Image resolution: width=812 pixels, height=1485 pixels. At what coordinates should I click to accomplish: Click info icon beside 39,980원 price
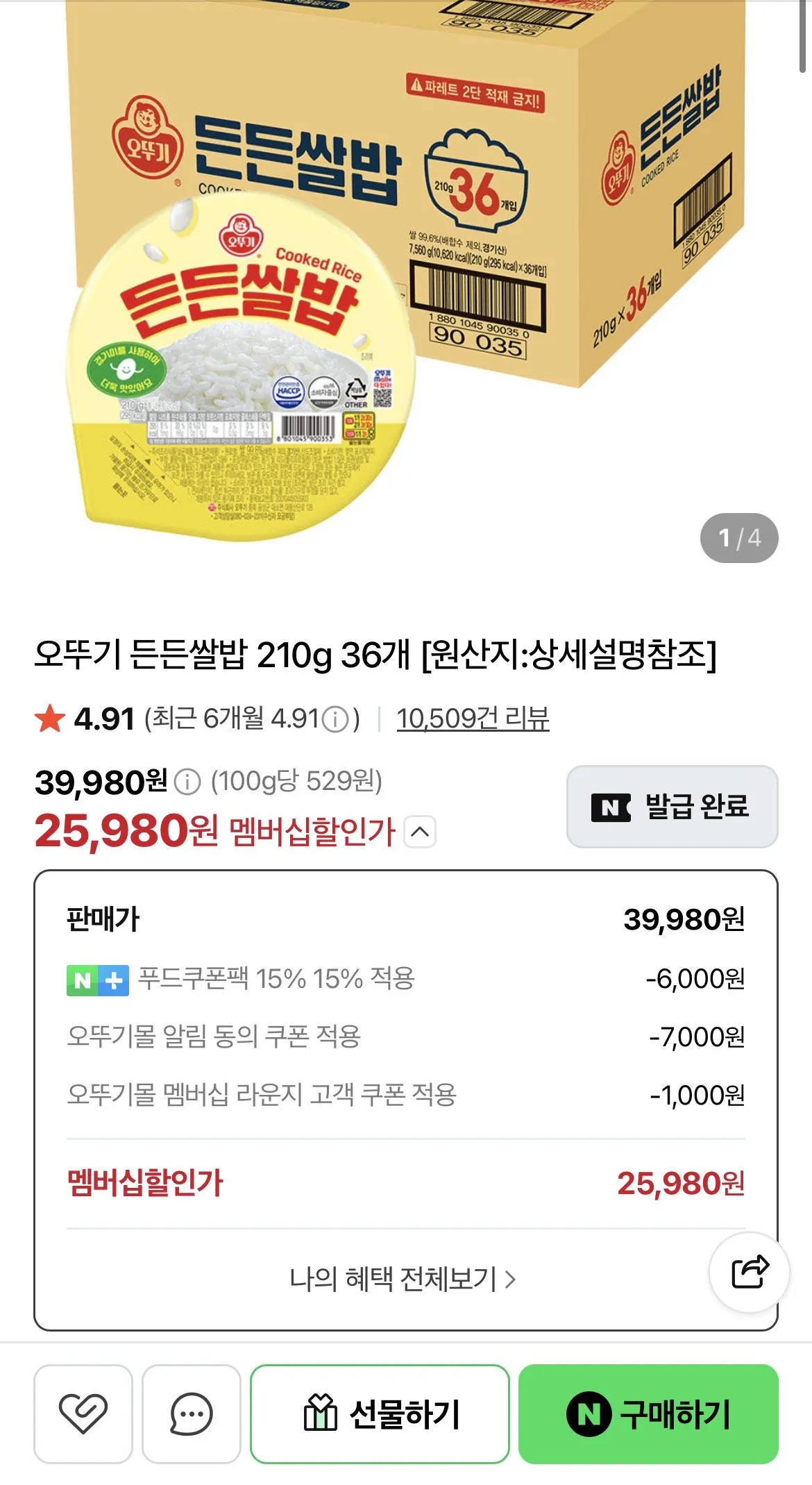click(x=187, y=782)
